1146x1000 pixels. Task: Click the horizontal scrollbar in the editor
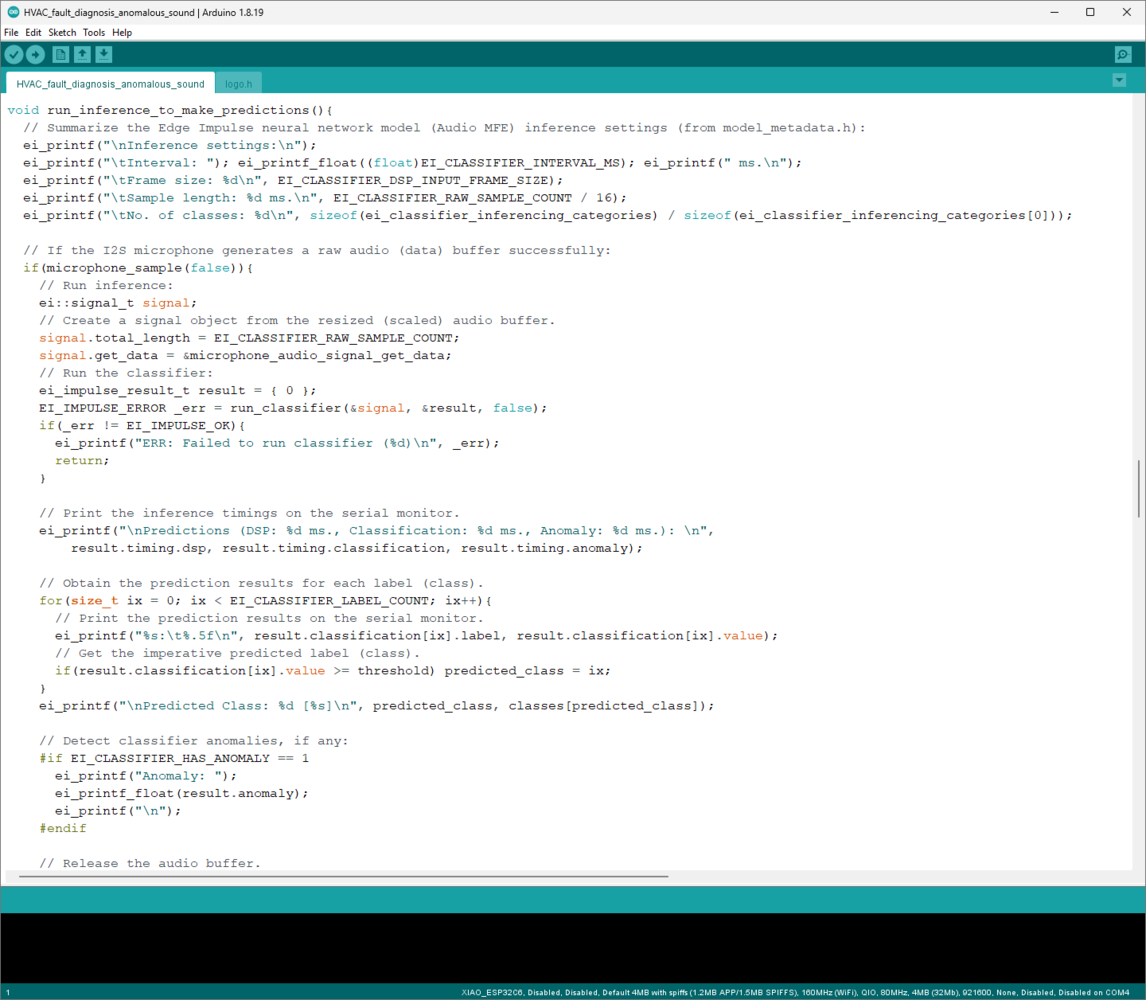tap(344, 876)
